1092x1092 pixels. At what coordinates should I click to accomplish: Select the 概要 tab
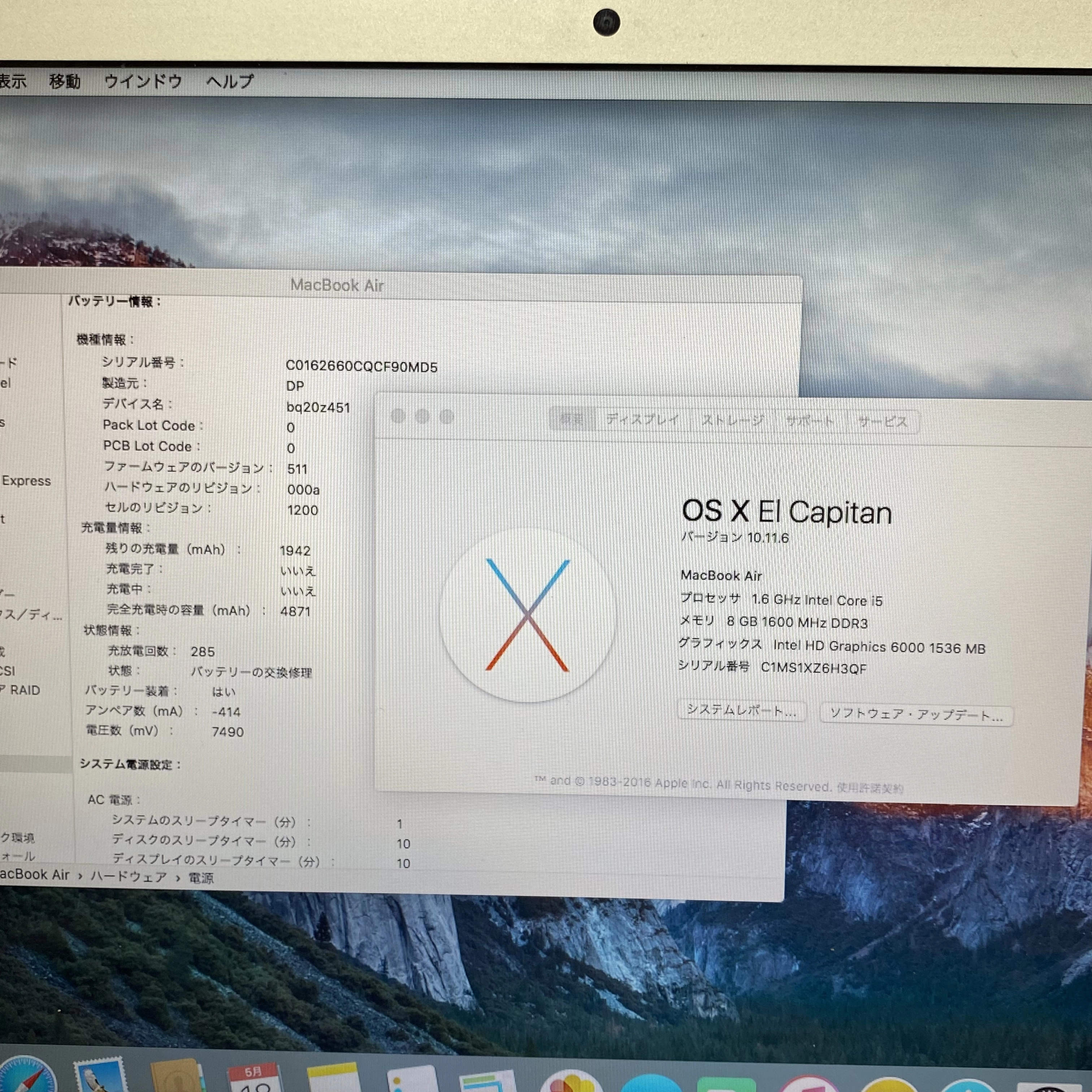[x=571, y=419]
